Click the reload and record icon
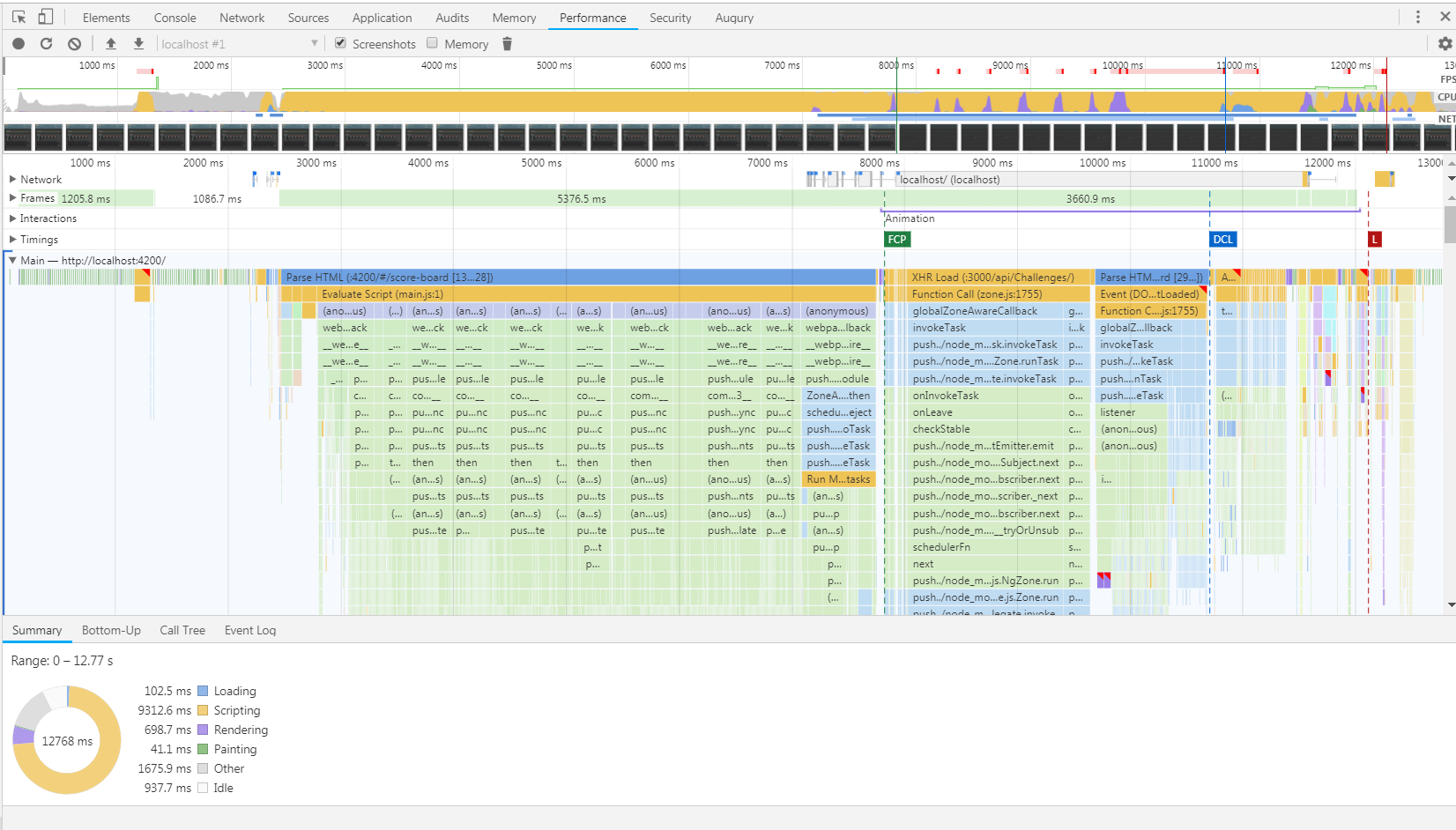The height and width of the screenshot is (830, 1456). point(47,44)
